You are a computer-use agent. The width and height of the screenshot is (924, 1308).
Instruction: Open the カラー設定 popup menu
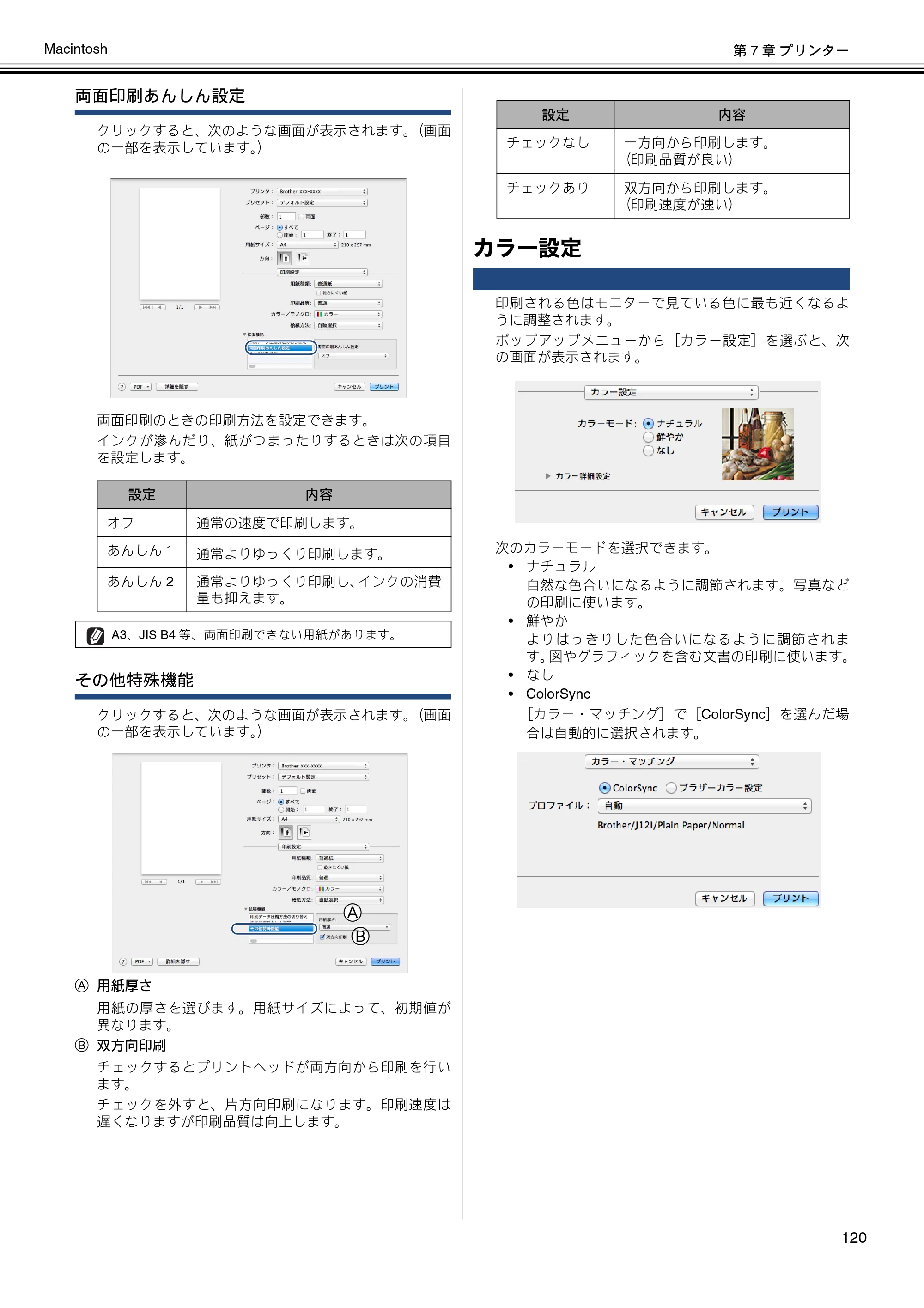click(671, 392)
